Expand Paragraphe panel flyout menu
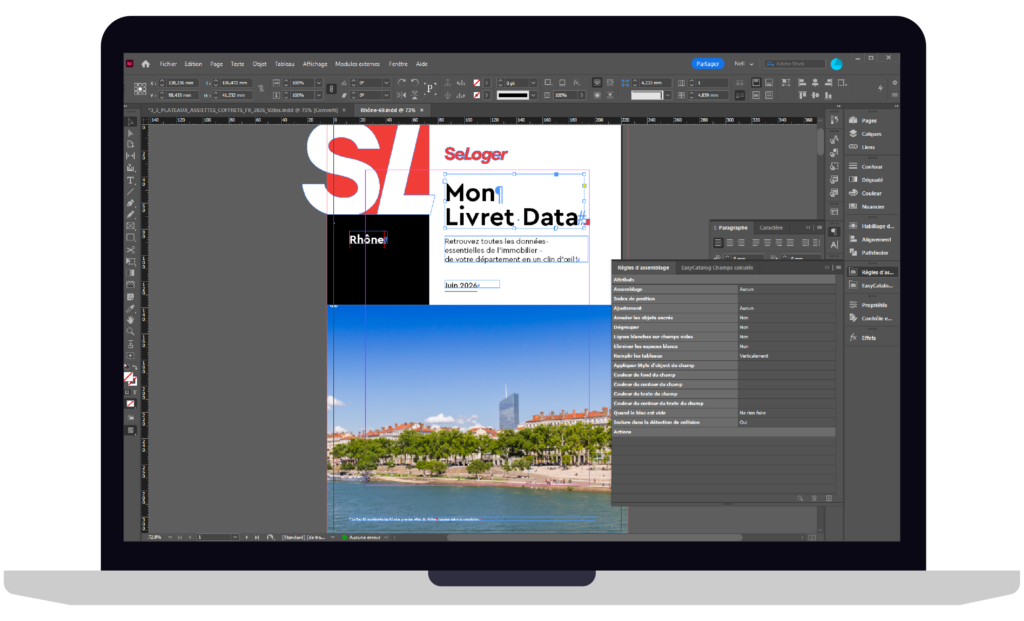Image resolution: width=1024 pixels, height=621 pixels. pos(820,227)
